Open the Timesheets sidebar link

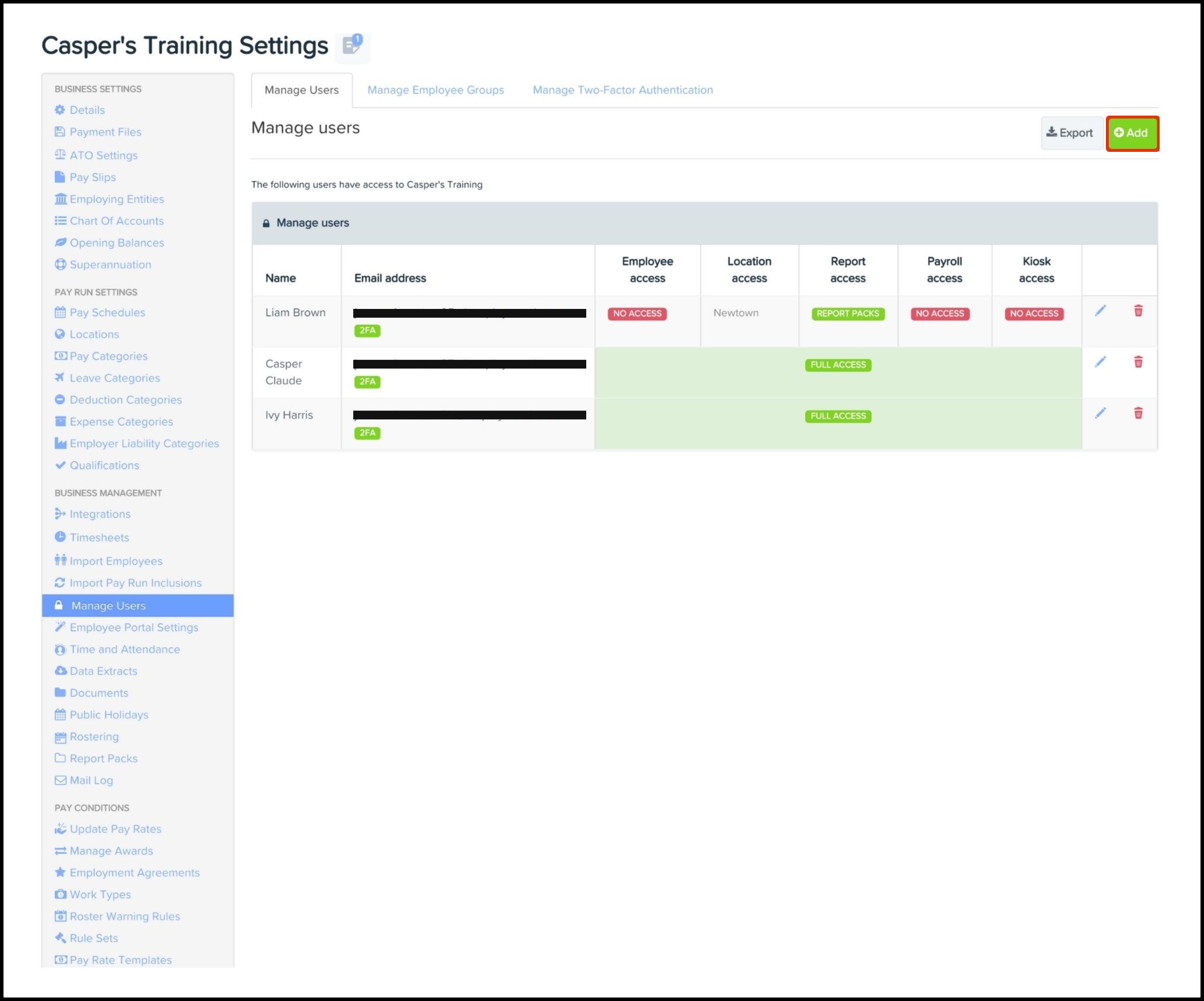(x=99, y=537)
